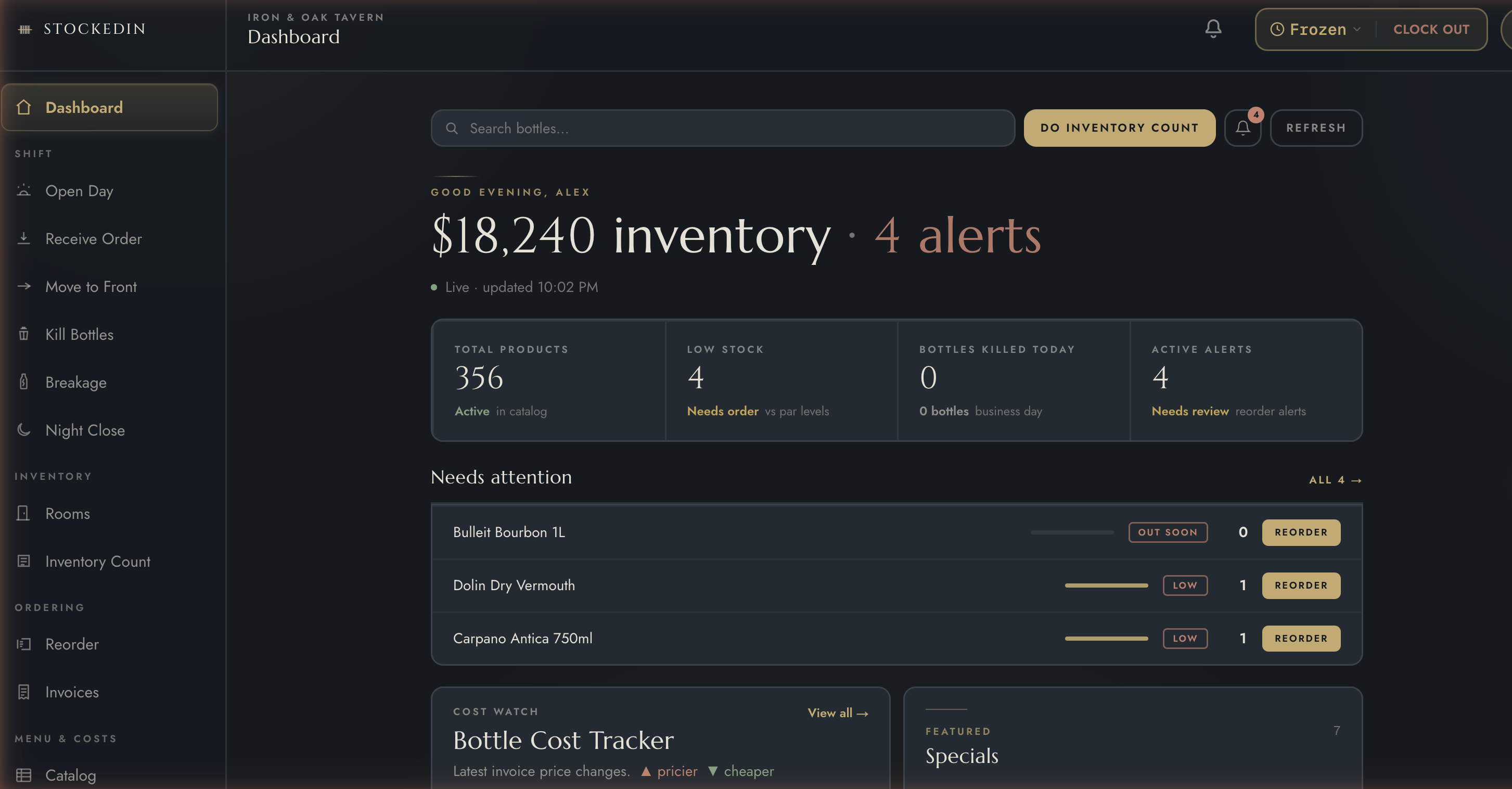The image size is (1512, 789).
Task: Click the Open Day sunrise icon
Action: [23, 190]
